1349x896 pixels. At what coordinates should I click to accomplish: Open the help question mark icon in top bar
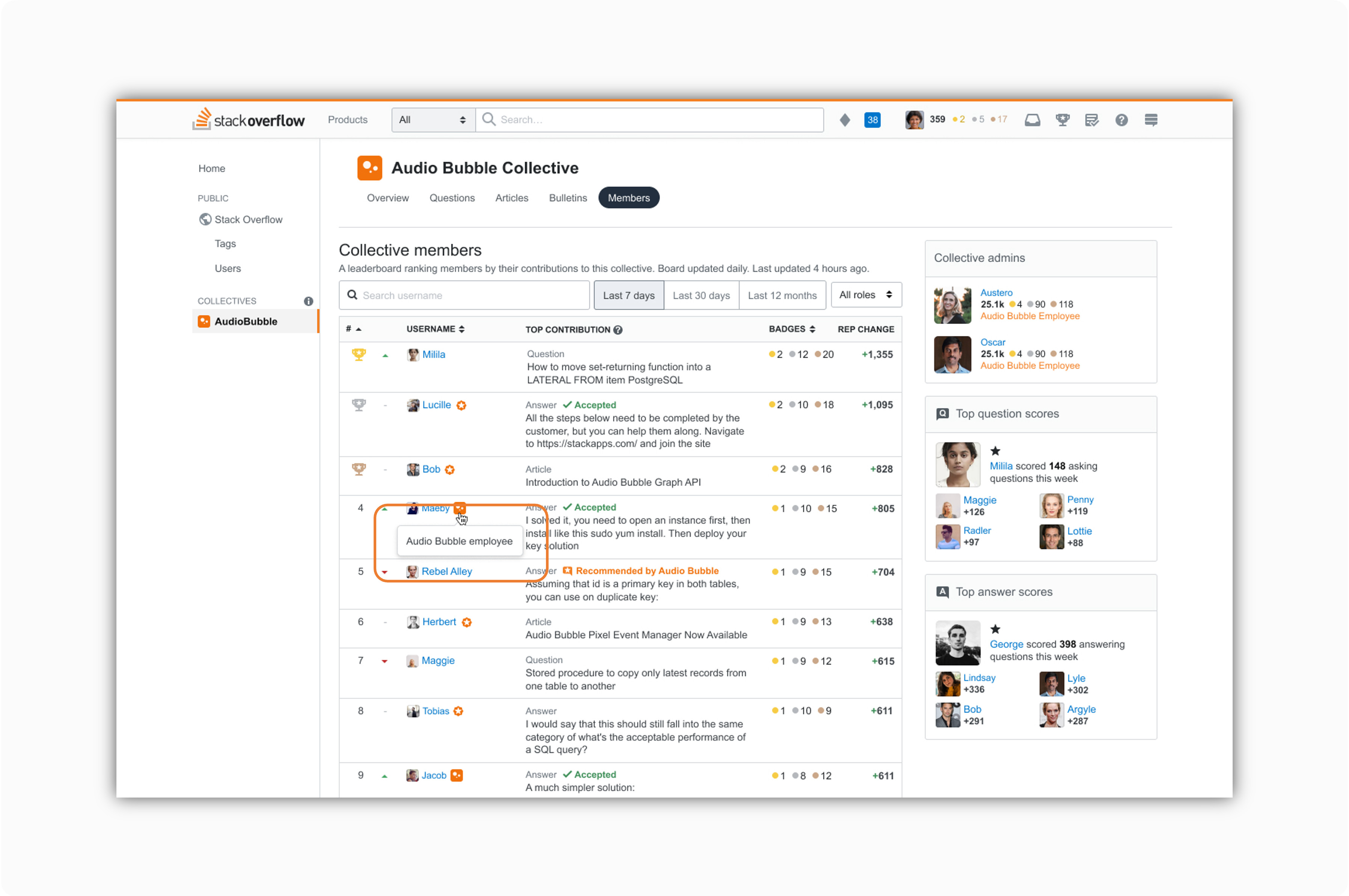1121,120
